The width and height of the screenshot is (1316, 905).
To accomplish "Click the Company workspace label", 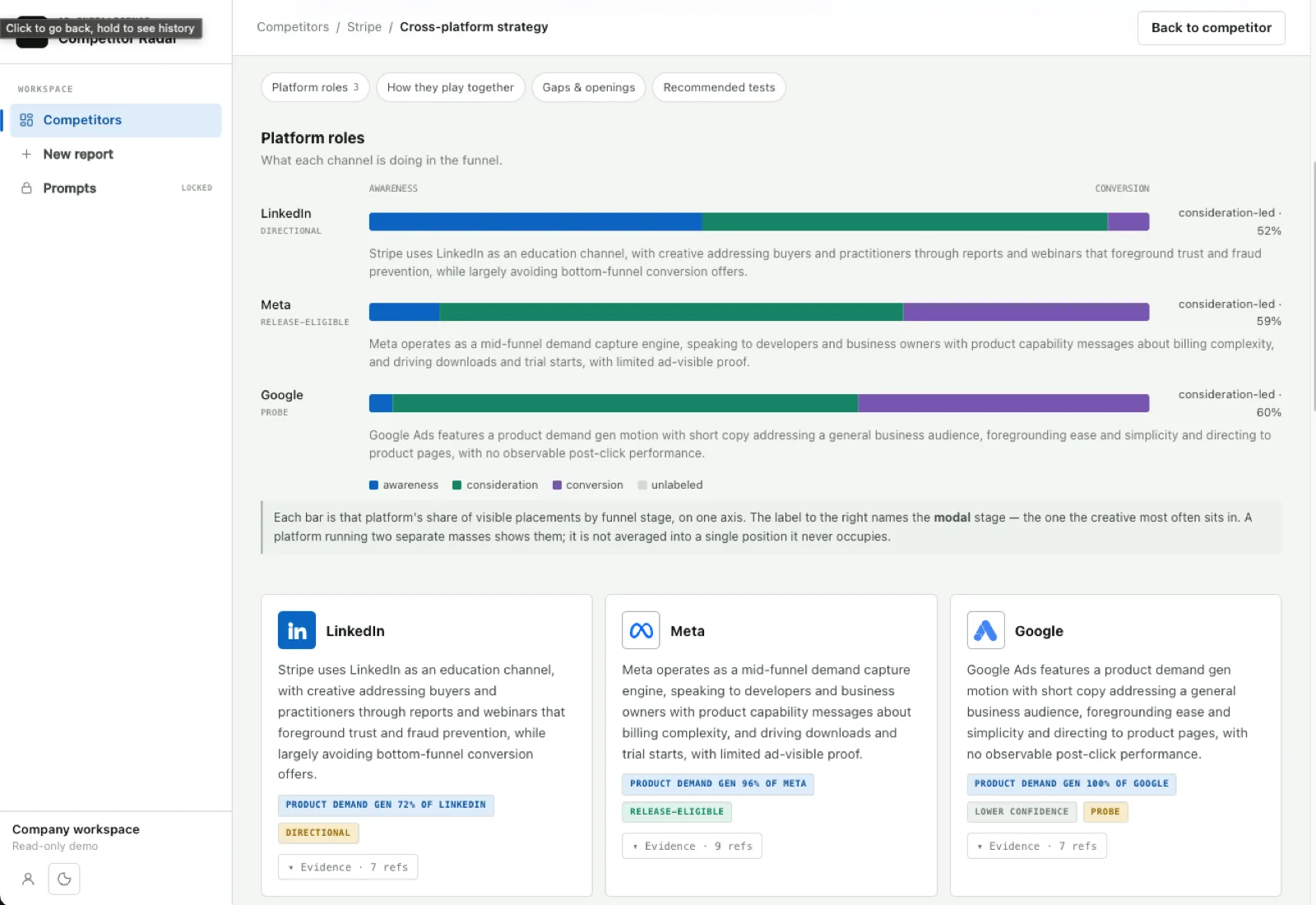I will (x=76, y=829).
